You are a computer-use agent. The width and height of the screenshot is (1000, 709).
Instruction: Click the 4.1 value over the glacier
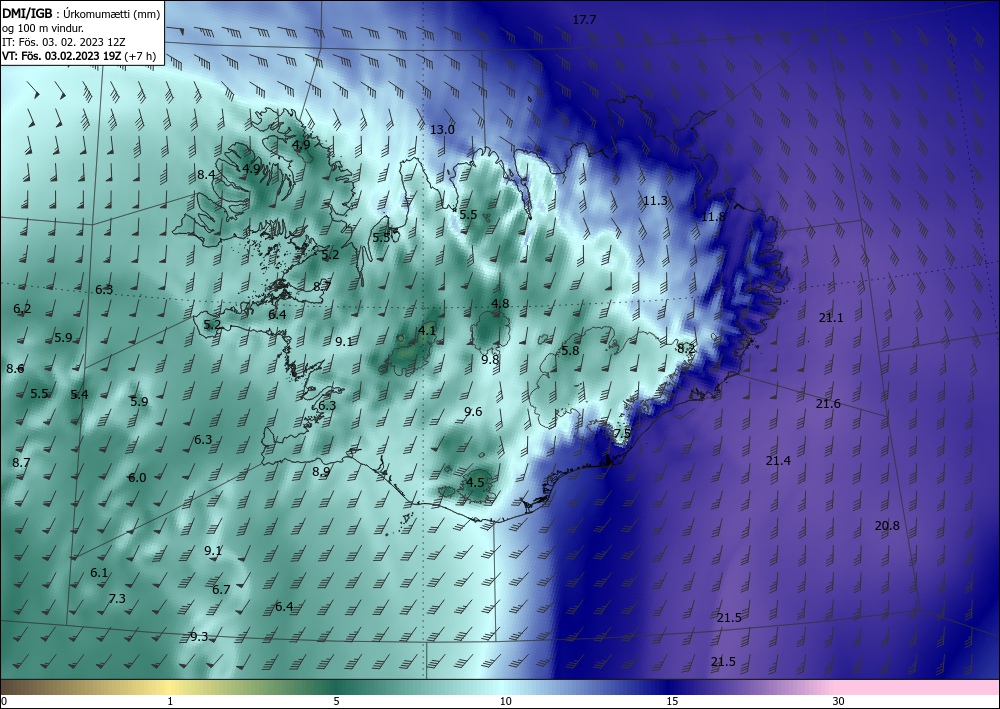[x=427, y=330]
